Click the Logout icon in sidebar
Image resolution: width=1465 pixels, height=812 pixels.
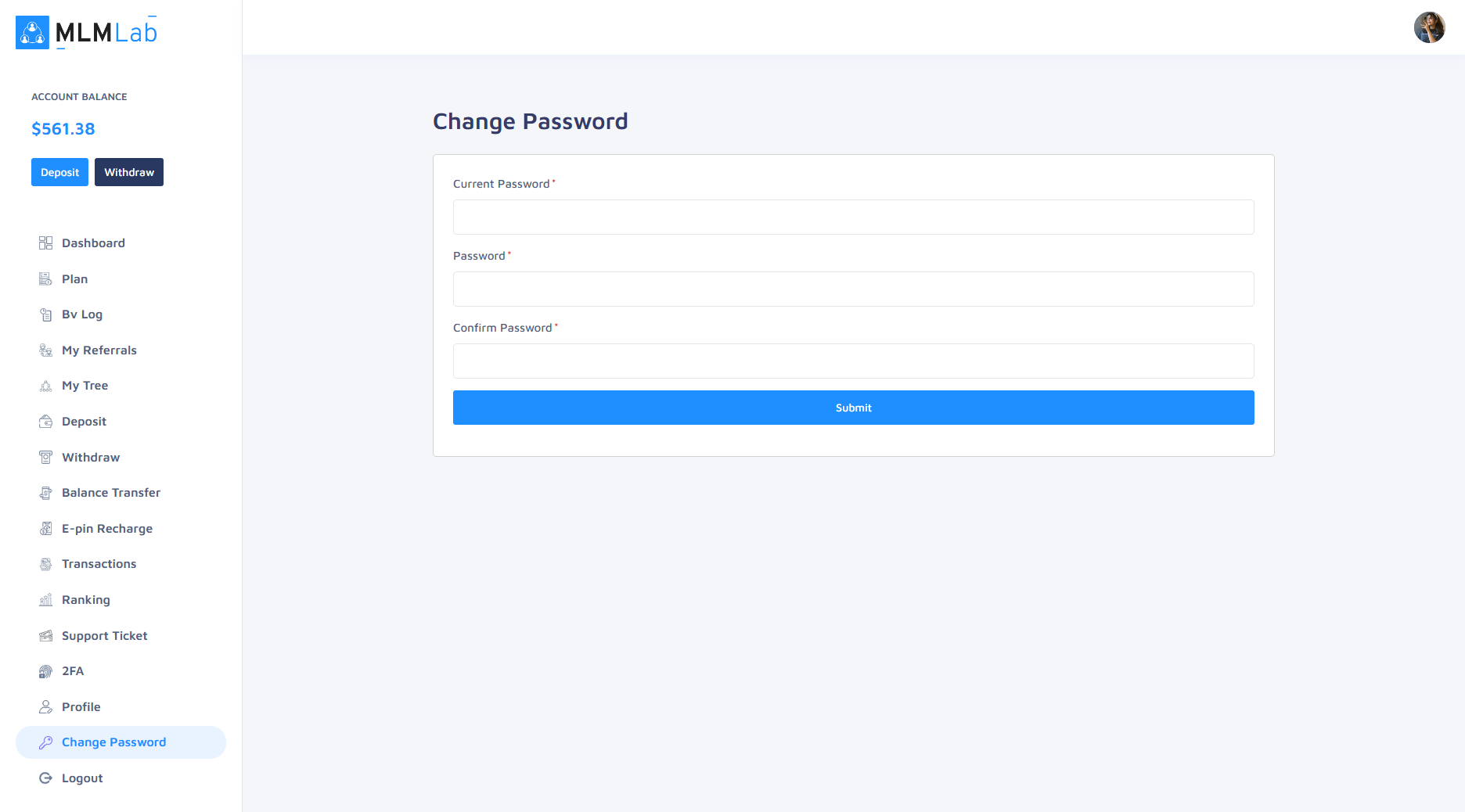45,778
